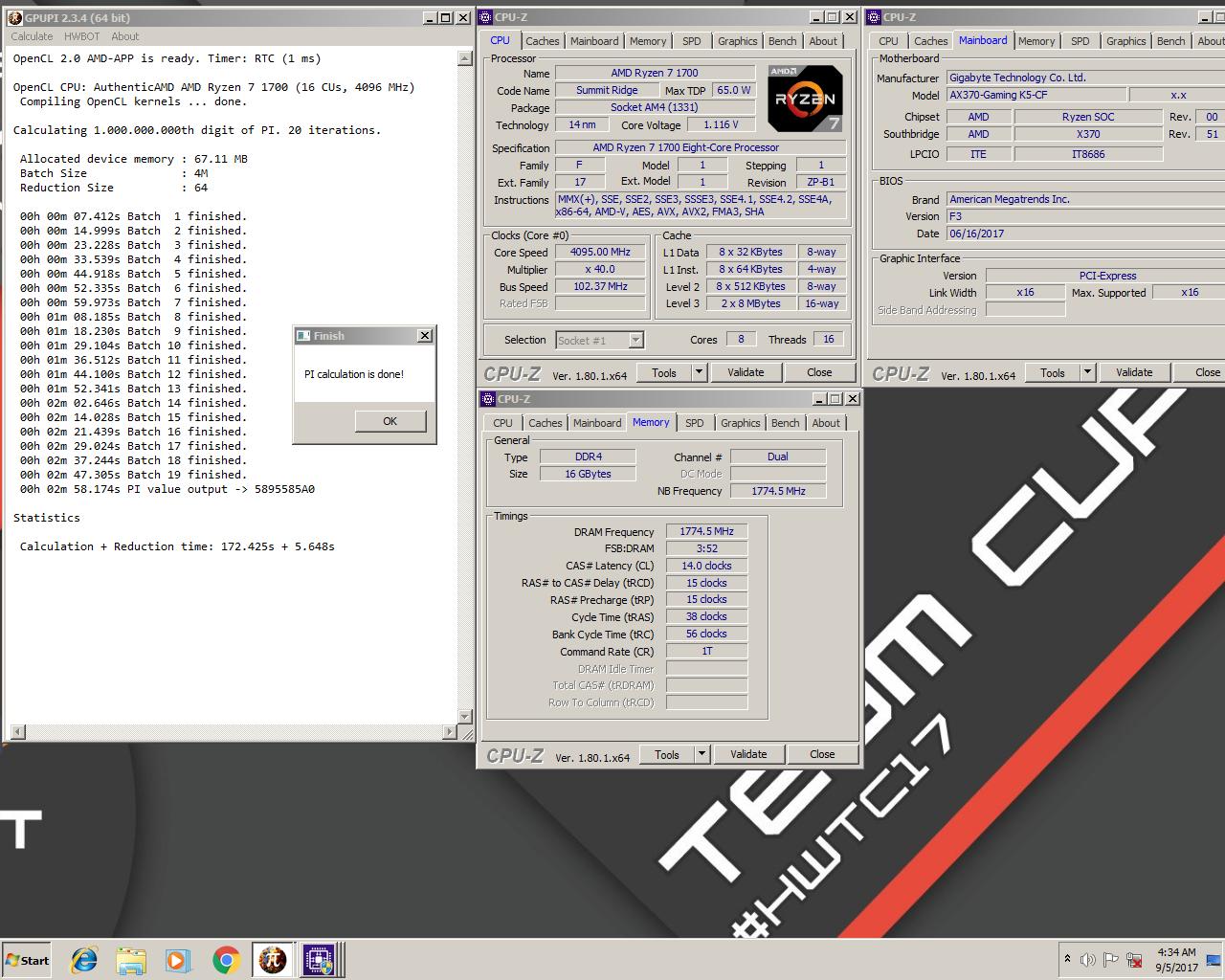The image size is (1225, 980).
Task: Click the GPUPI scrollbar up arrow
Action: click(x=465, y=58)
